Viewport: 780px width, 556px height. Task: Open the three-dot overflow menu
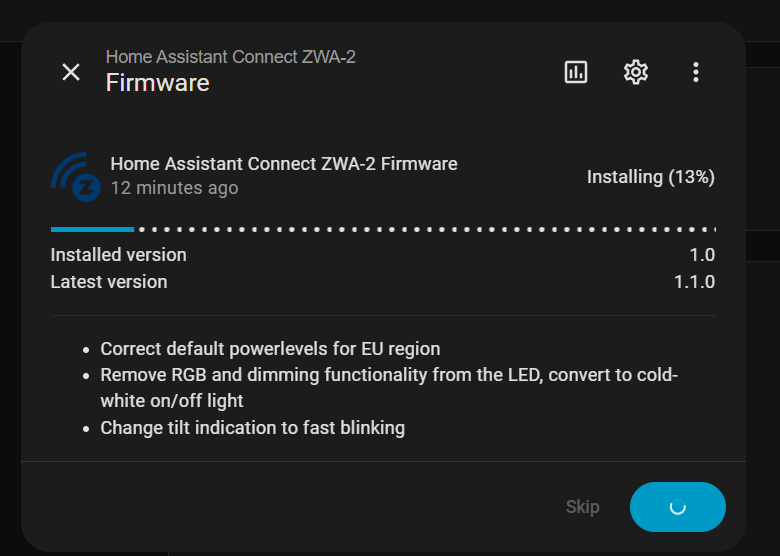[696, 72]
